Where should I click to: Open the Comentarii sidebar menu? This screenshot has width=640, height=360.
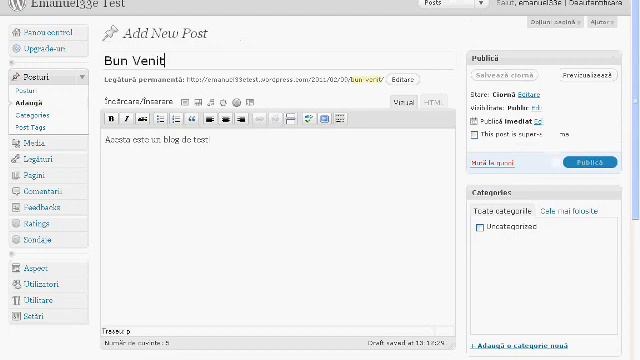coord(48,191)
